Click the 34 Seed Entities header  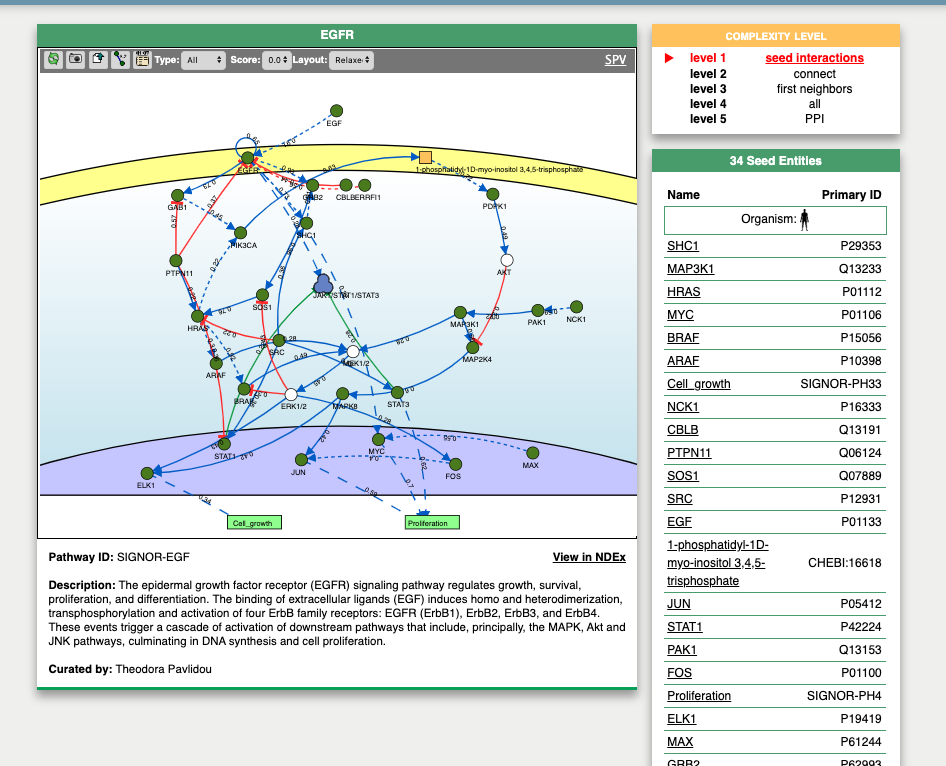[x=776, y=160]
